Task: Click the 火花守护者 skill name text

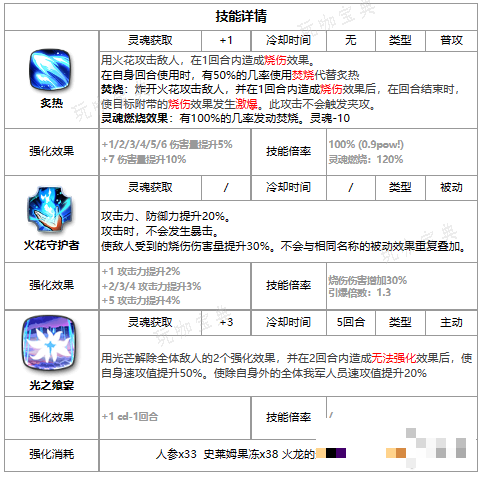Action: click(x=51, y=245)
